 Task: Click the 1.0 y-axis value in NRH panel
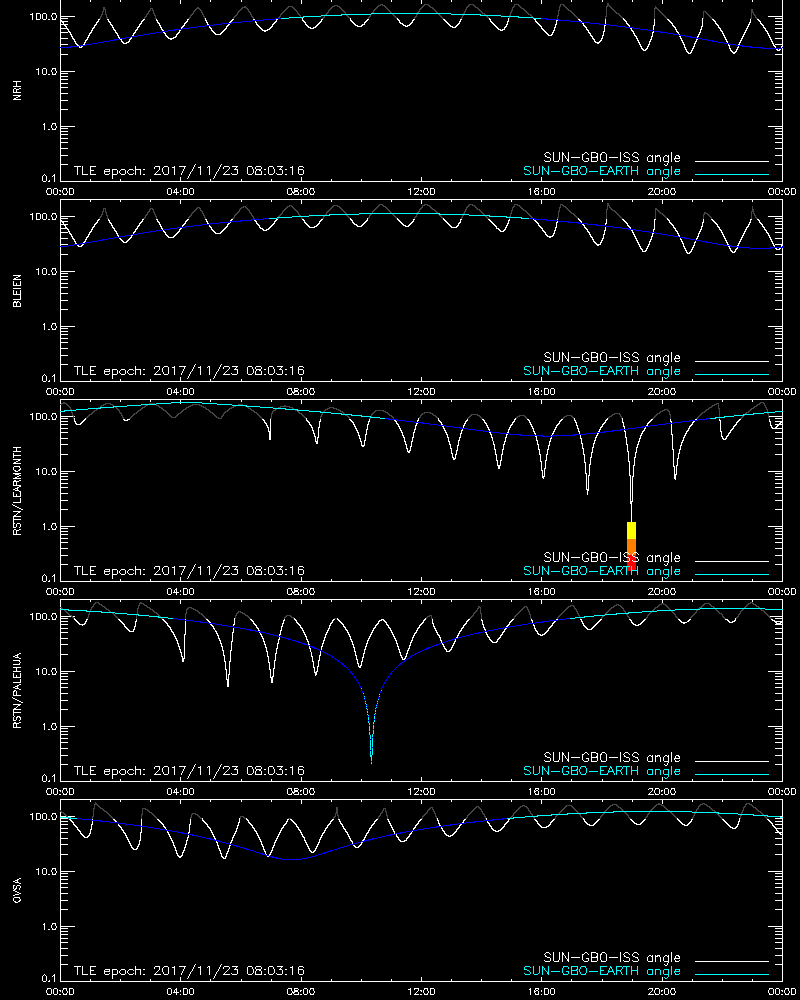pyautogui.click(x=48, y=126)
